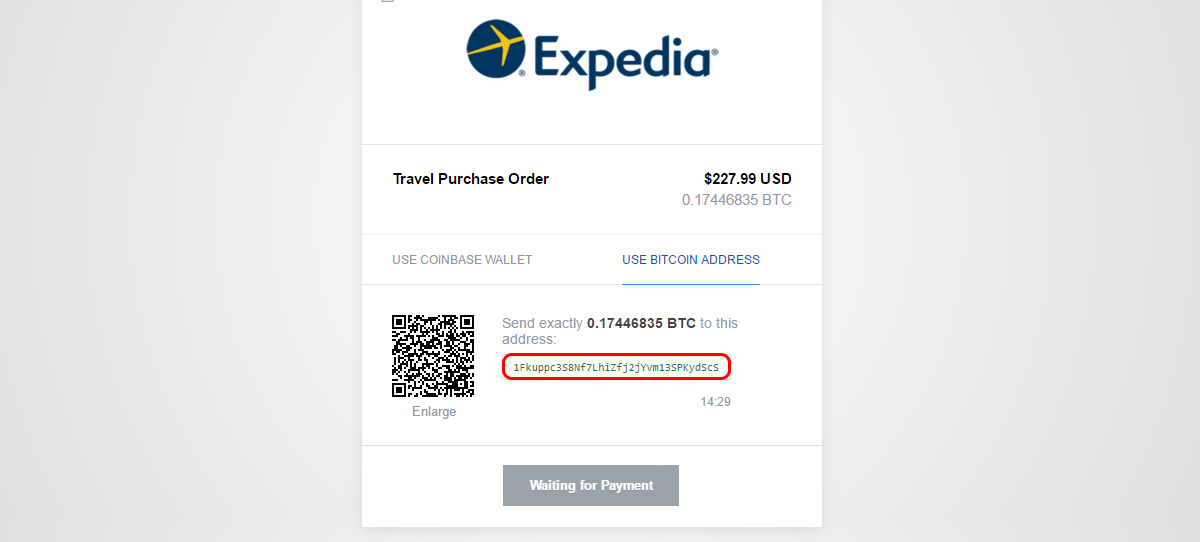Click the Expedia airplane globe icon
Viewport: 1200px width, 542px height.
[498, 48]
